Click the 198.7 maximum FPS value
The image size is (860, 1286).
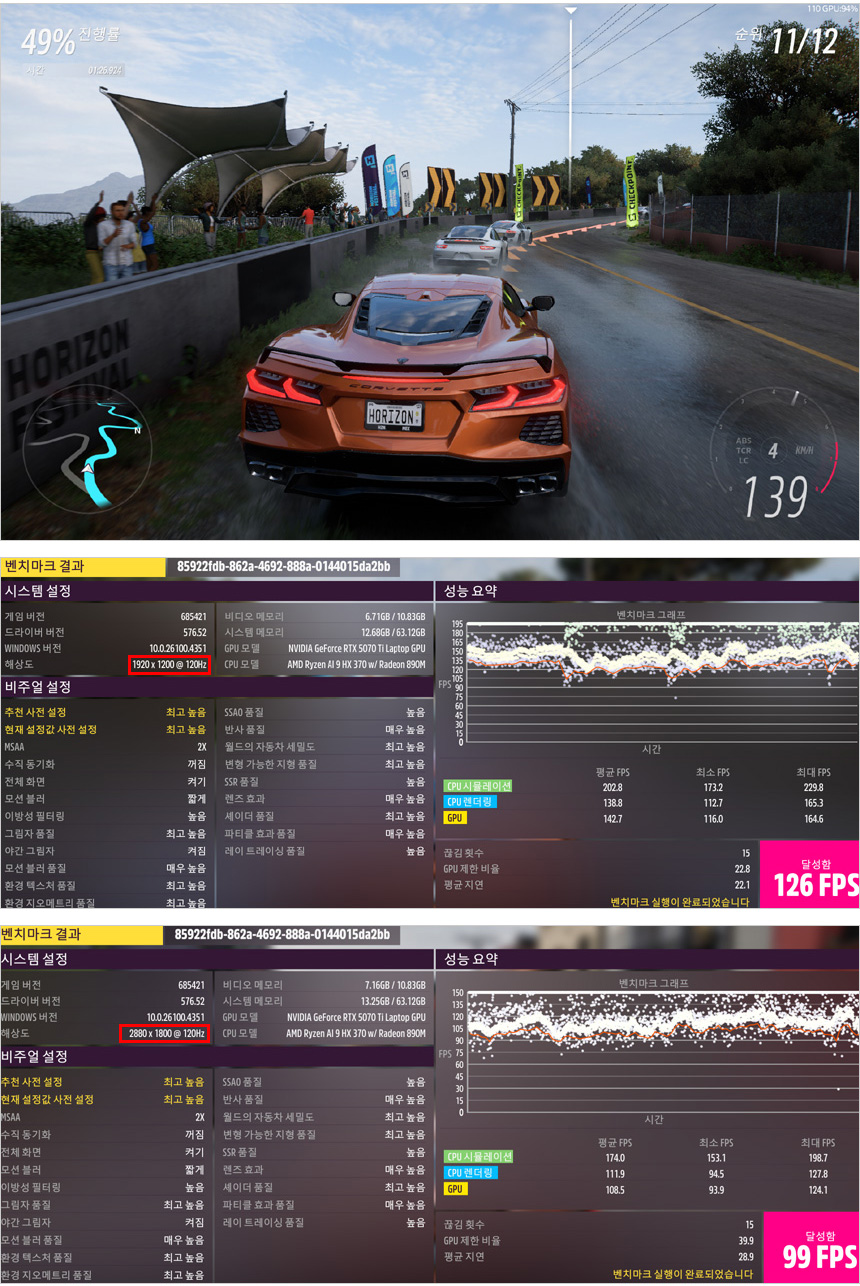pos(817,1157)
